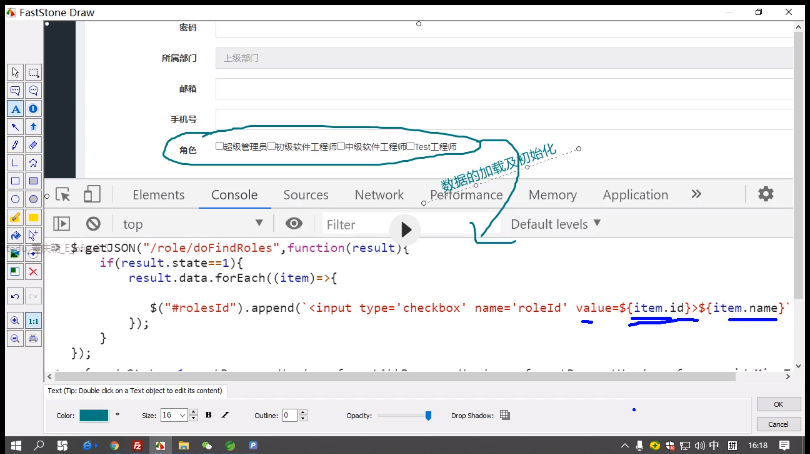Toggle console sidebar panel icon
This screenshot has width=810, height=454.
point(61,224)
